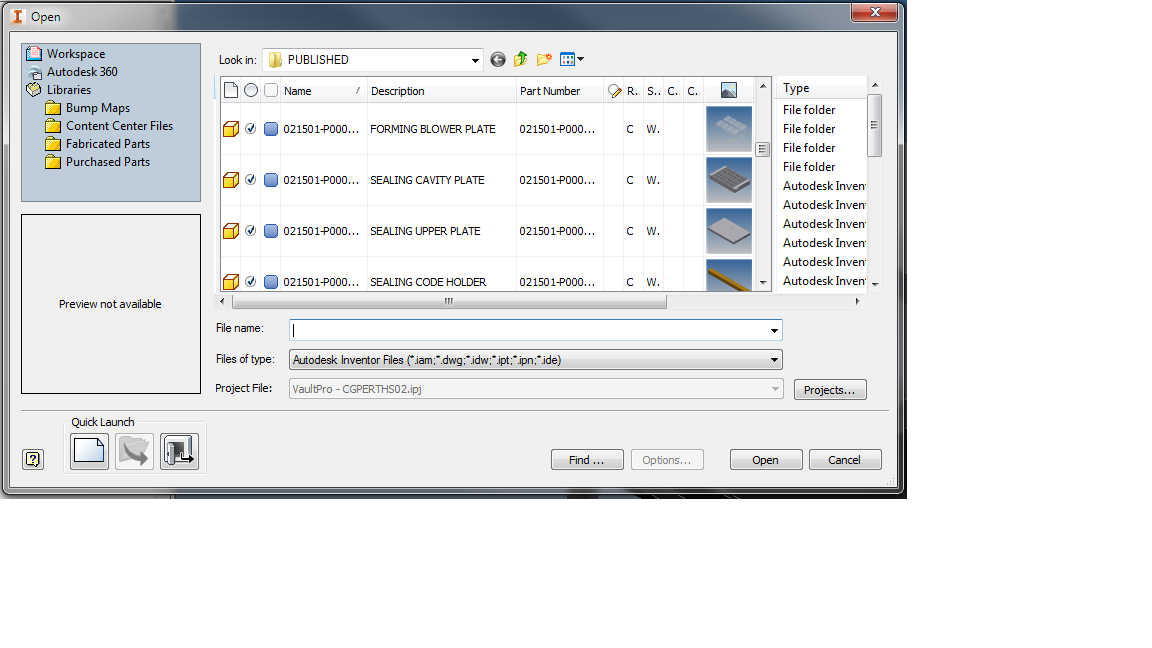Screen dimensions: 1152x648
Task: Click the Cancel button
Action: pos(845,460)
